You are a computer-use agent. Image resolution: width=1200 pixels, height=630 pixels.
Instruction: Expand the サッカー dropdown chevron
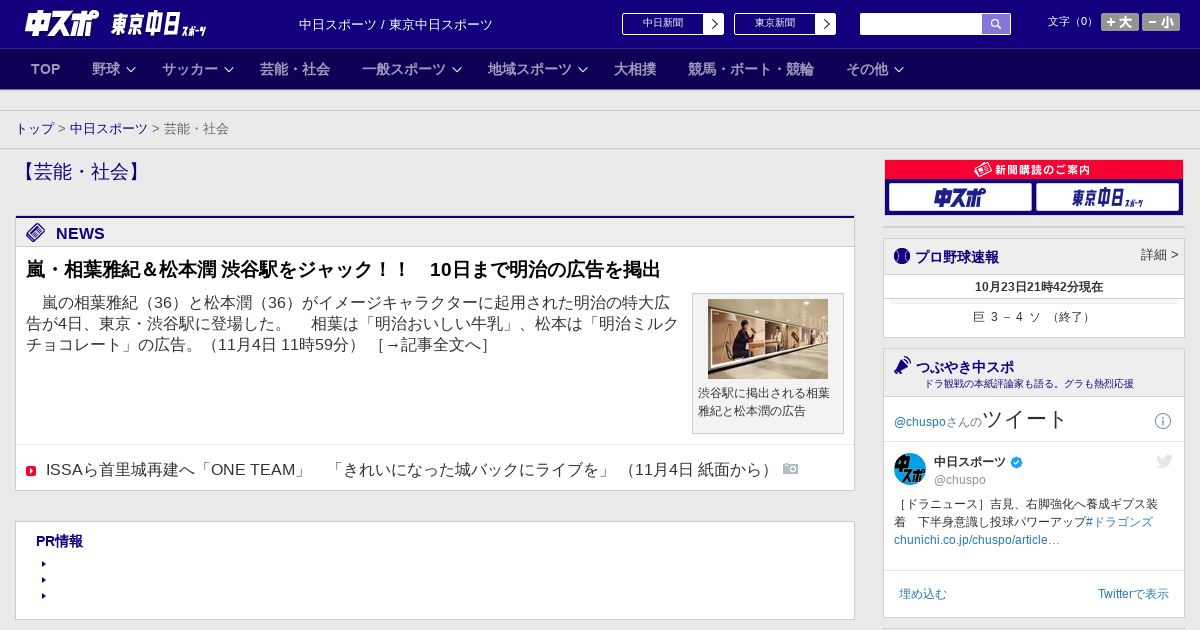229,69
